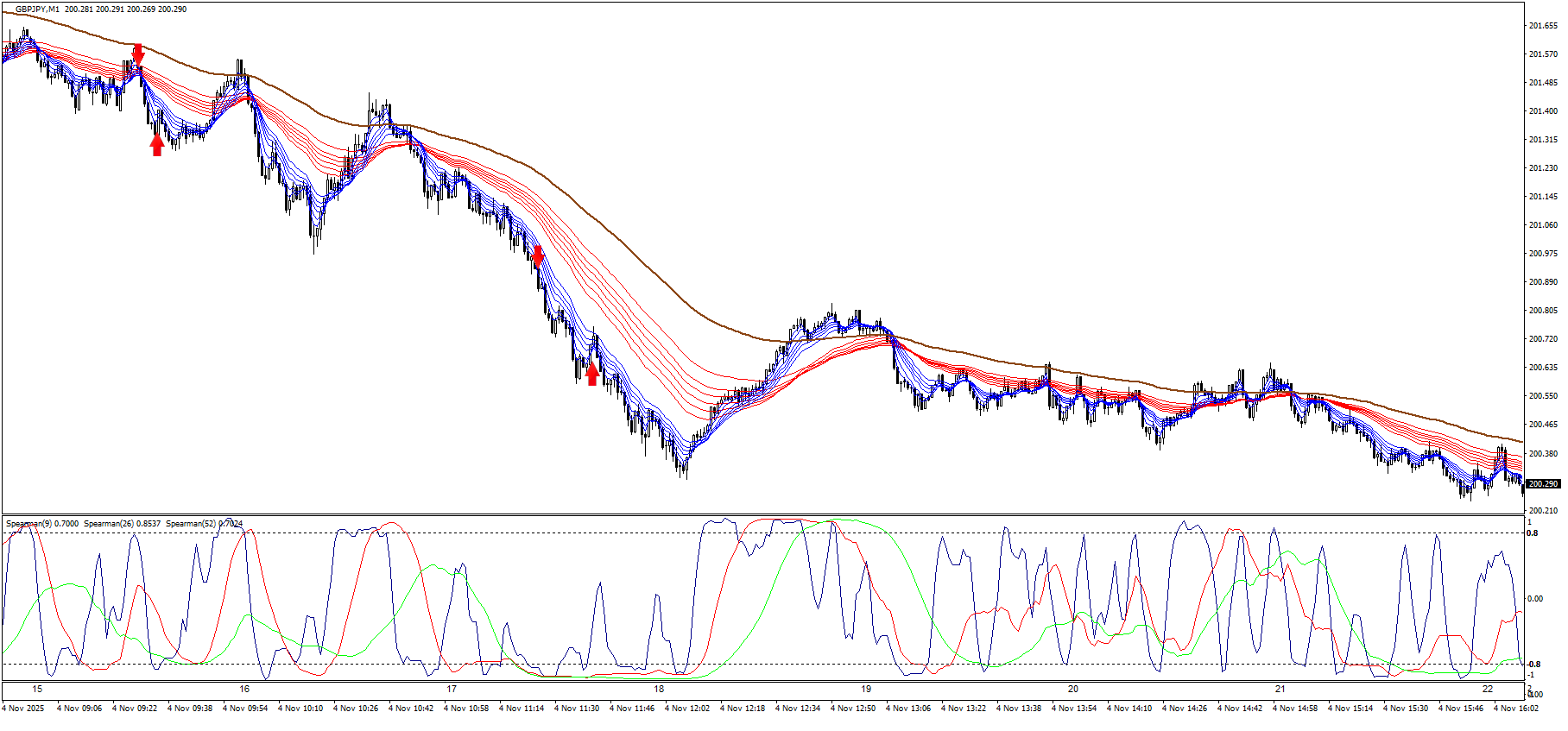Click hour marker 15 in bottom strip
The height and width of the screenshot is (731, 1568).
pos(37,690)
